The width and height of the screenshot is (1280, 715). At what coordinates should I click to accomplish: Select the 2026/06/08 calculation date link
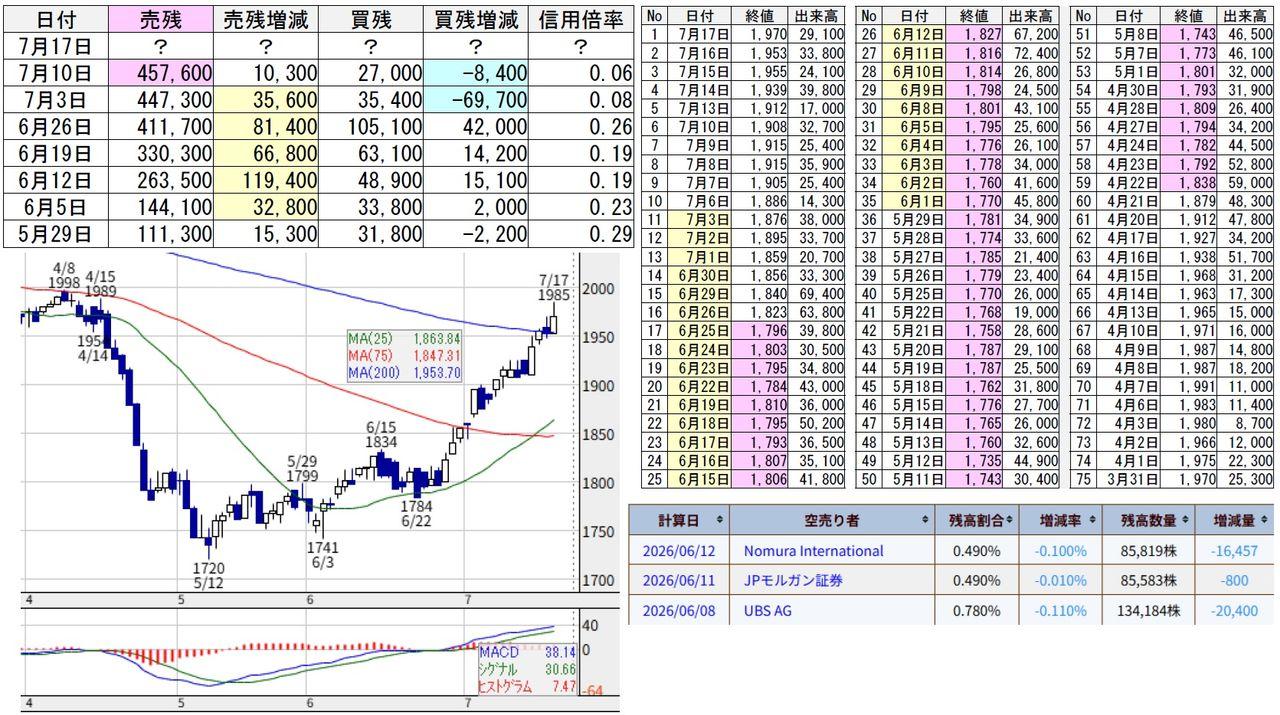click(678, 611)
